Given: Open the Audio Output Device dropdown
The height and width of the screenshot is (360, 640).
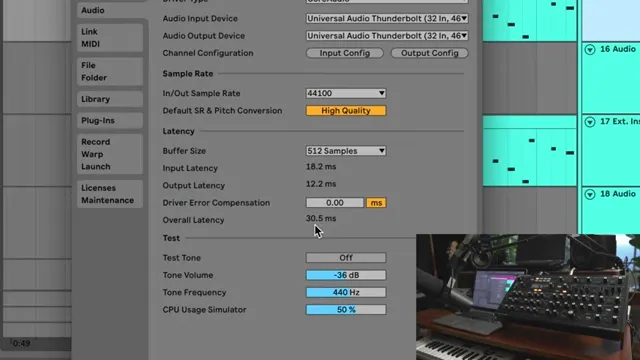Looking at the screenshot, I should tap(387, 36).
